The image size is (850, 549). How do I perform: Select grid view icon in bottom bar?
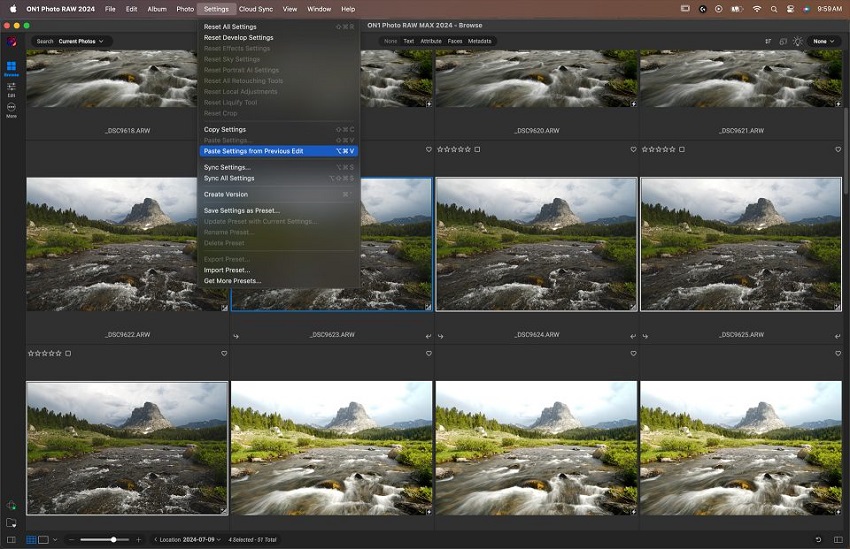point(31,539)
